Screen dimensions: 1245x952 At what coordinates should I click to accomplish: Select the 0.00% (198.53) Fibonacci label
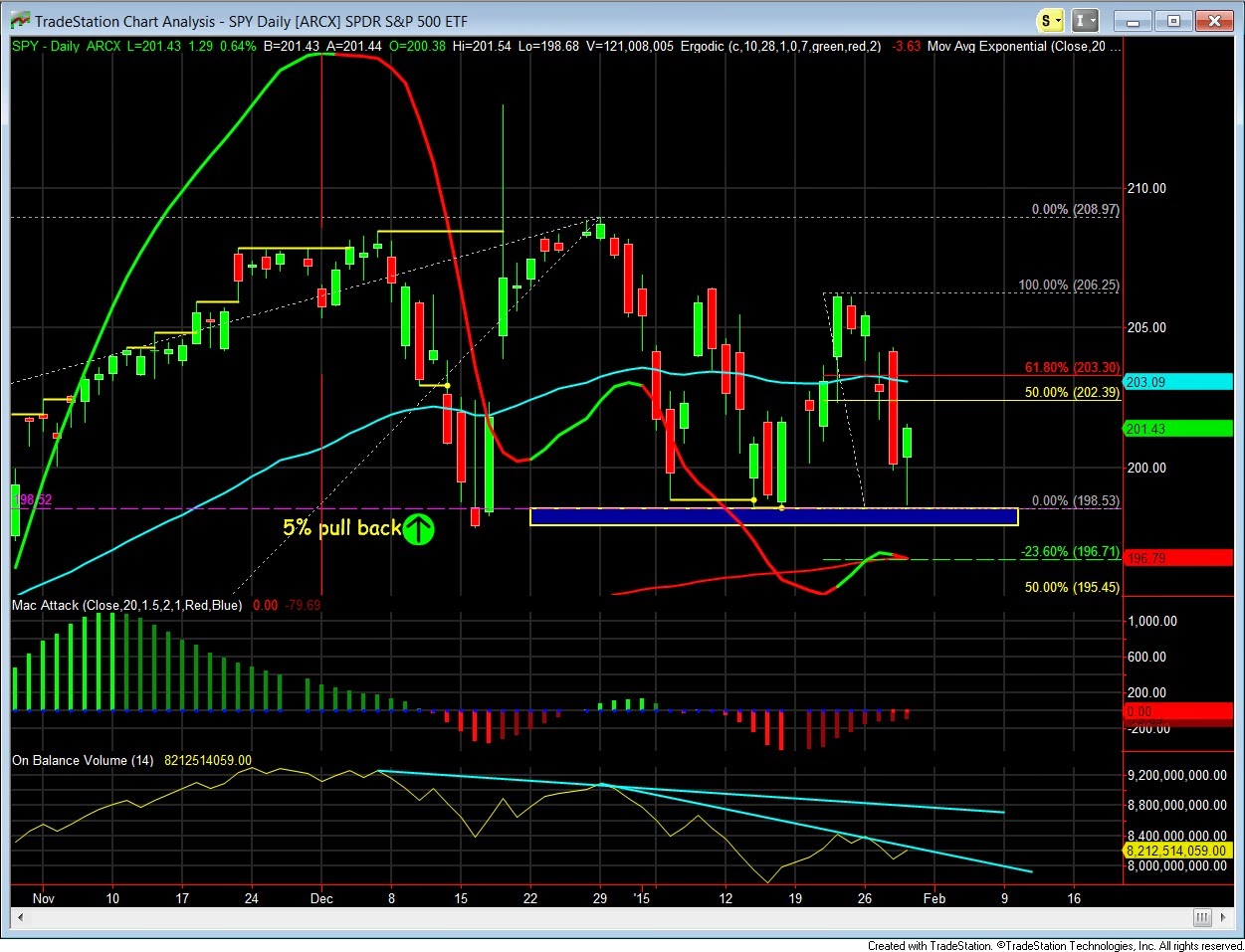[1075, 501]
